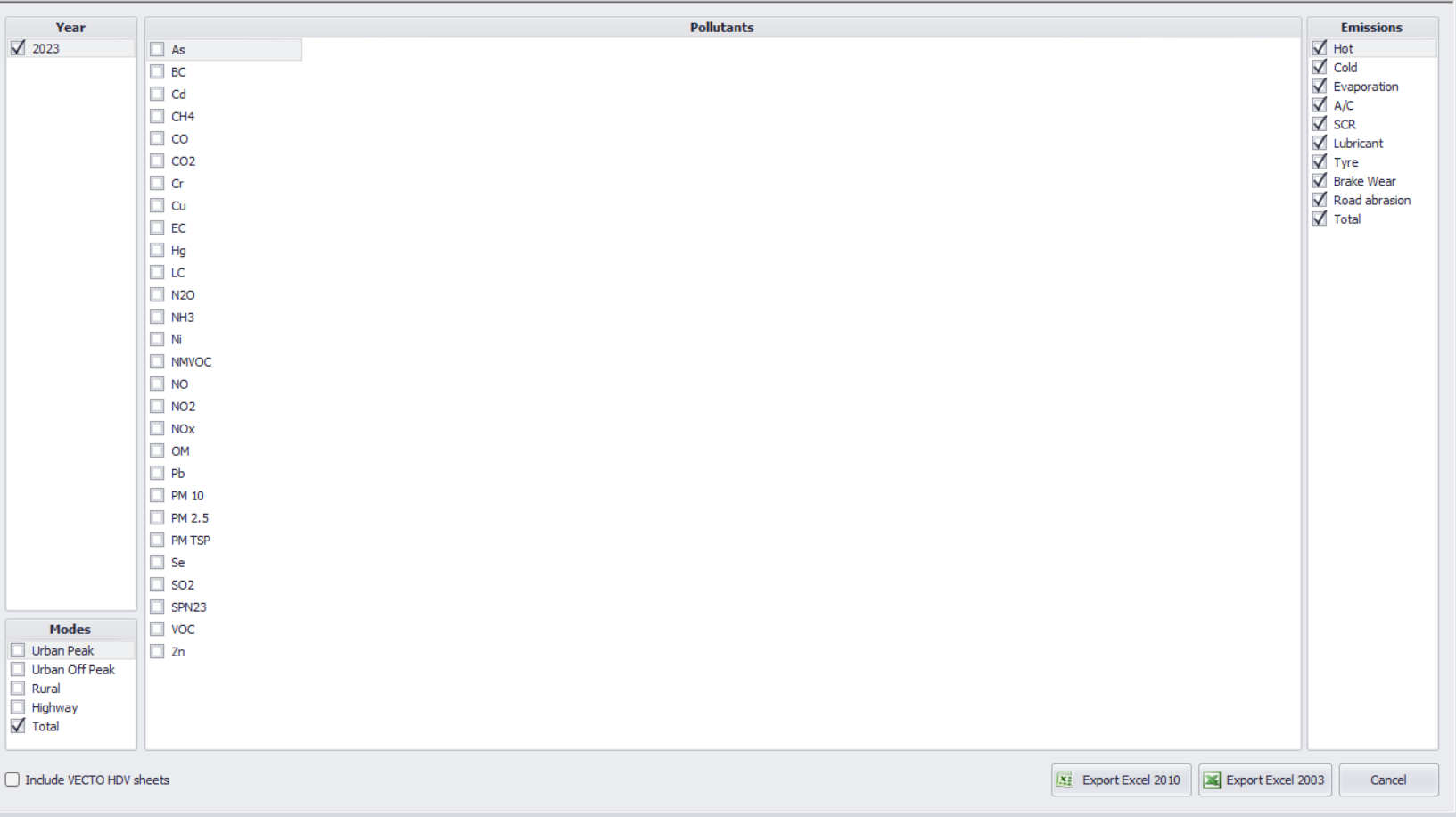Disable the Cold emissions checkbox
The height and width of the screenshot is (817, 1456).
pos(1320,67)
